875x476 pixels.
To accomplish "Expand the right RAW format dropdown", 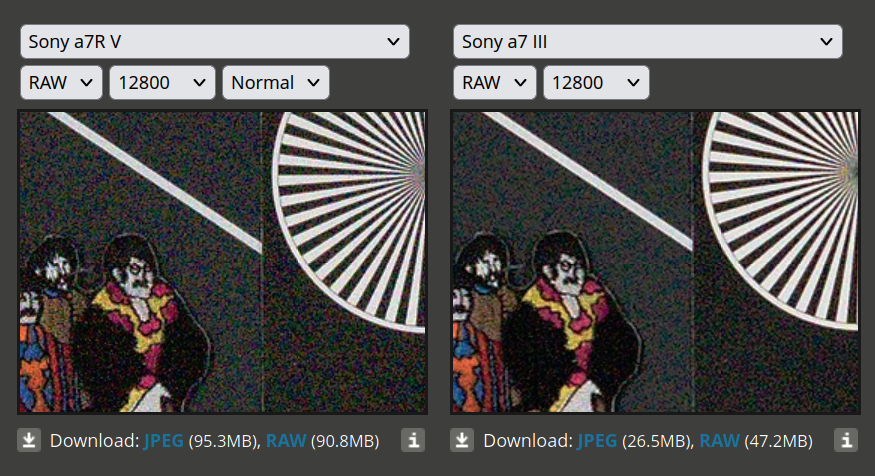I will point(495,83).
